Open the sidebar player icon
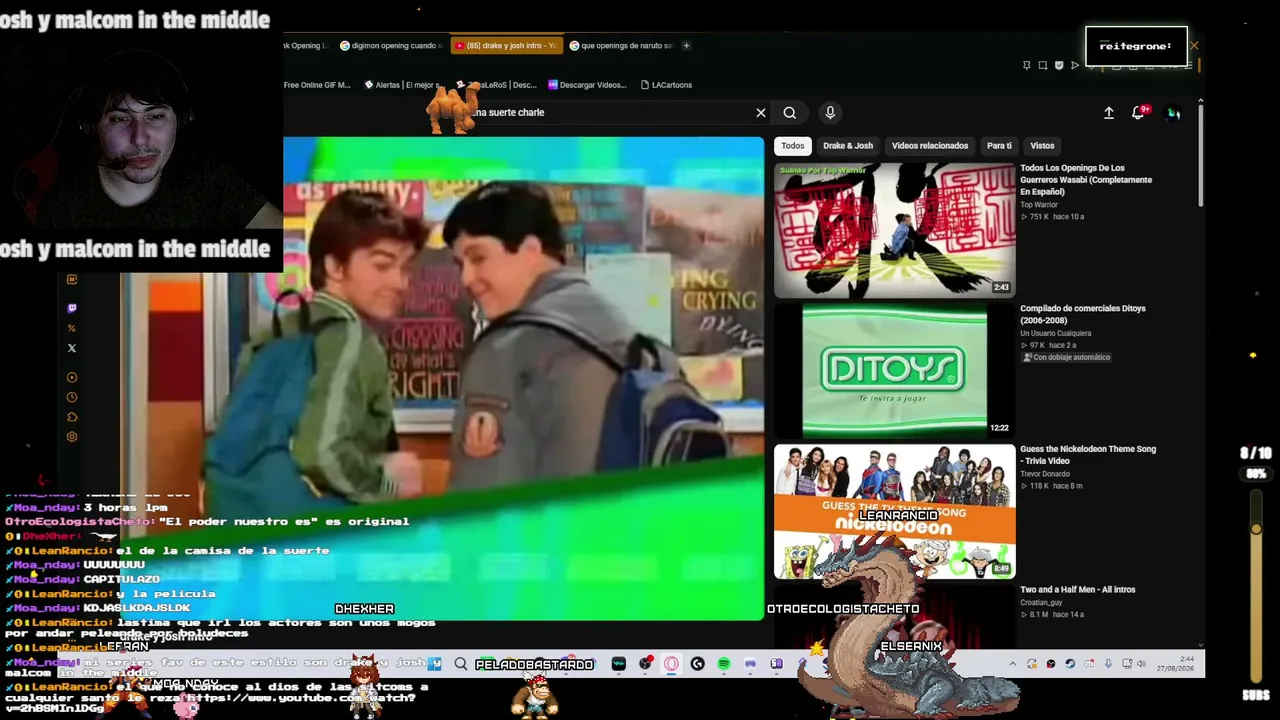 pyautogui.click(x=71, y=377)
